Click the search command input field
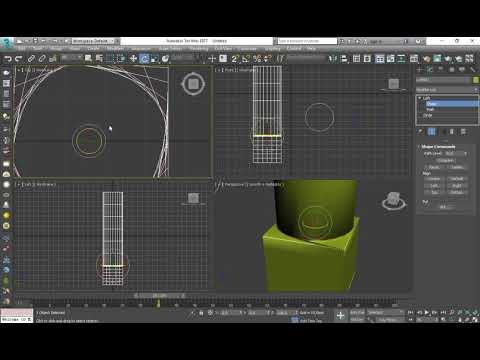The image size is (480, 360). [x=307, y=41]
